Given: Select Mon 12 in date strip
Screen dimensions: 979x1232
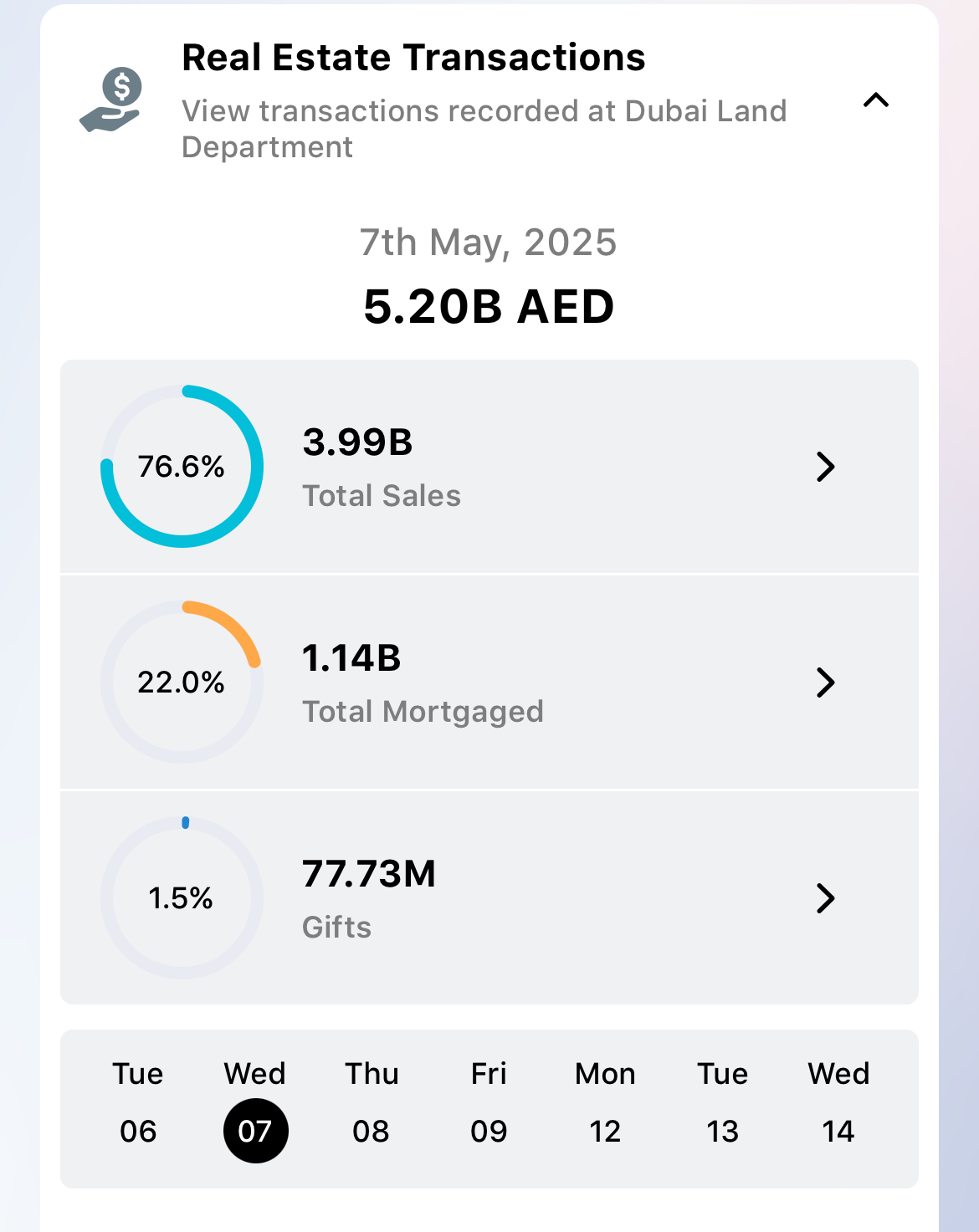Looking at the screenshot, I should pos(605,1102).
